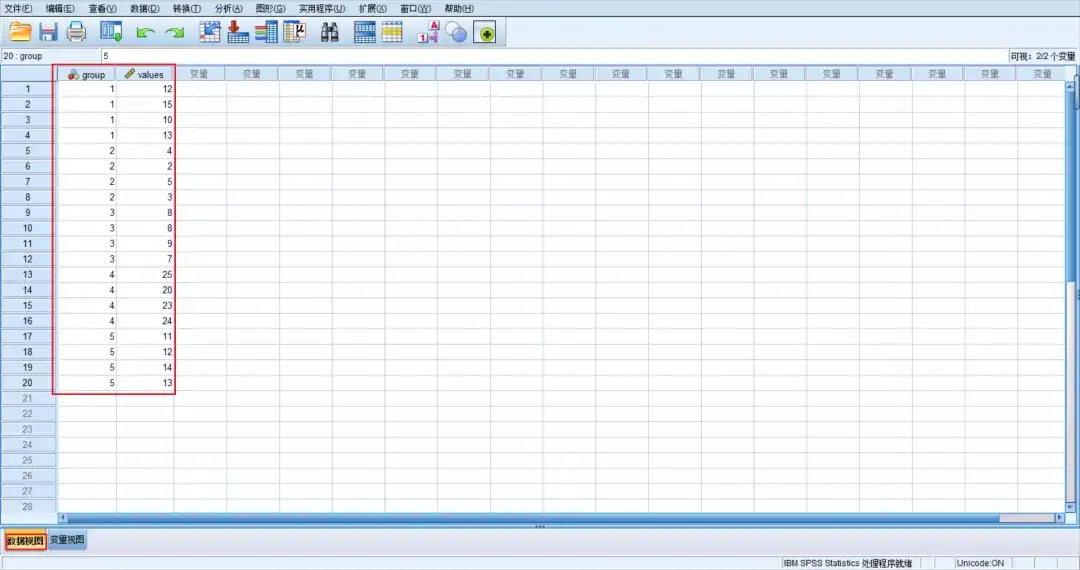
Task: Click the group cell in row 1
Action: point(87,89)
